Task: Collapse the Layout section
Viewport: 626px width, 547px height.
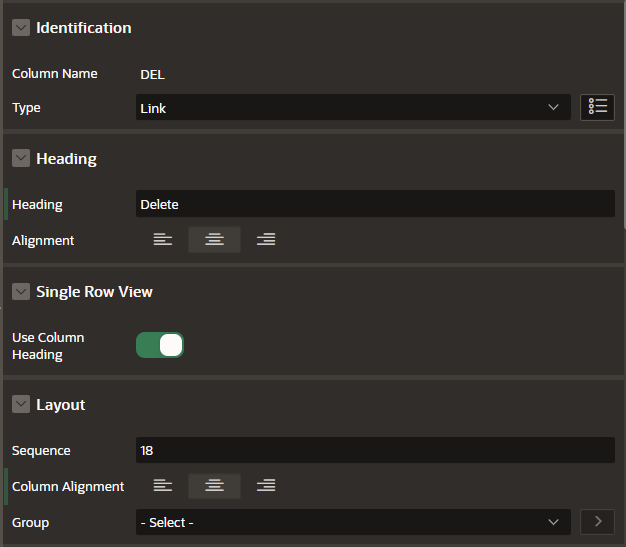Action: coord(21,404)
